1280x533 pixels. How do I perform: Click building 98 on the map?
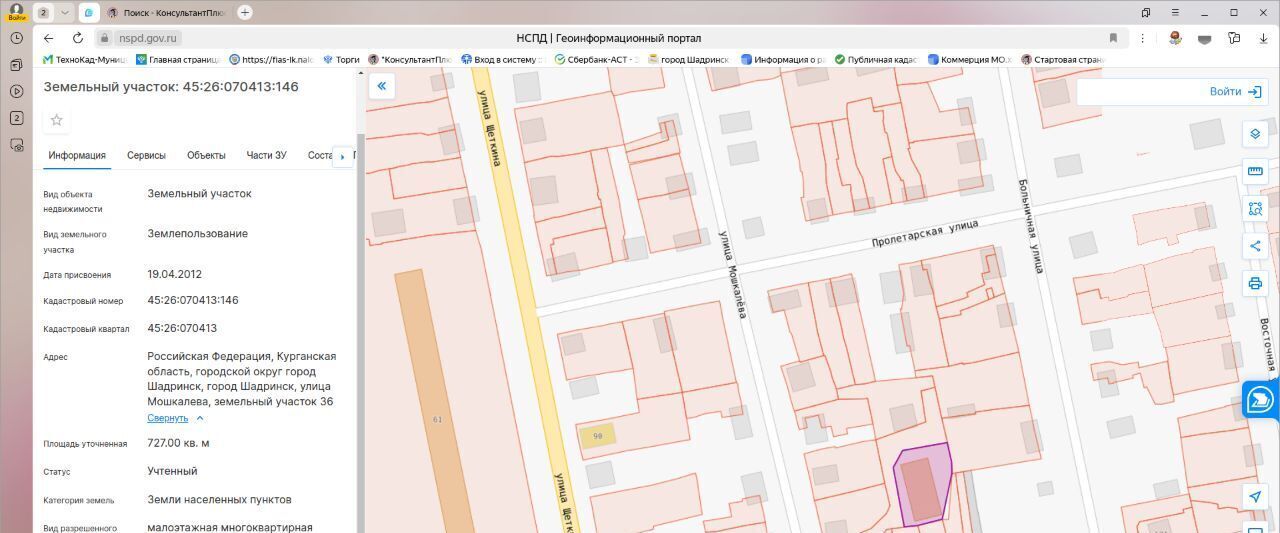(x=598, y=436)
